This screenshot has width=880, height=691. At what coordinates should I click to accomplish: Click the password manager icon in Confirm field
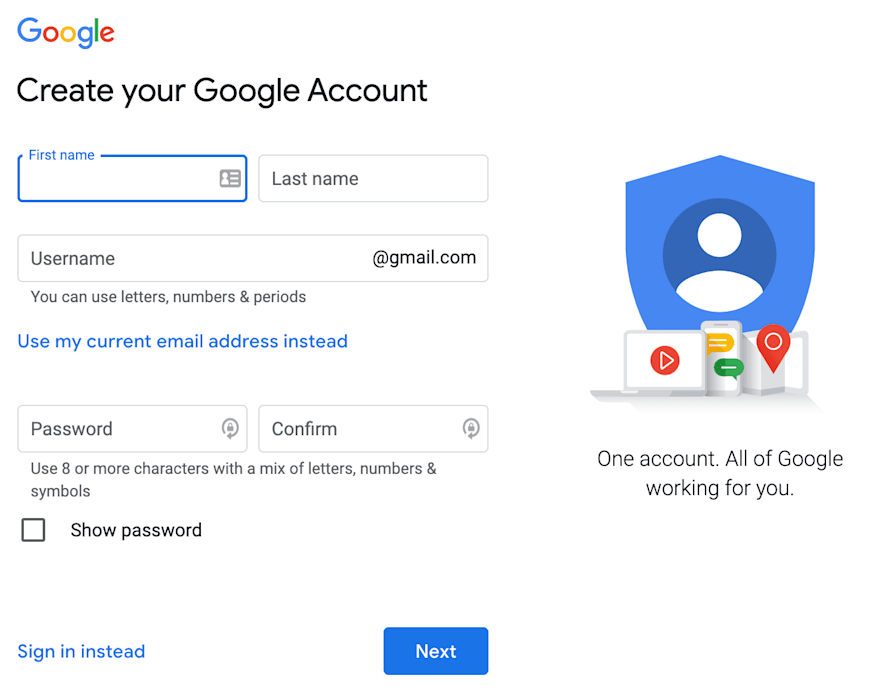(471, 428)
